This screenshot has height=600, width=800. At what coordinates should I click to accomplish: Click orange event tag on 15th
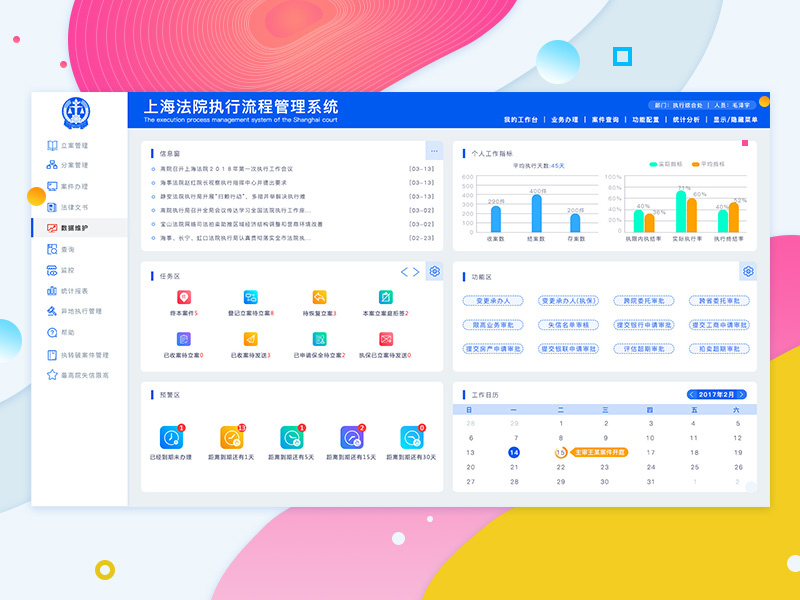599,453
